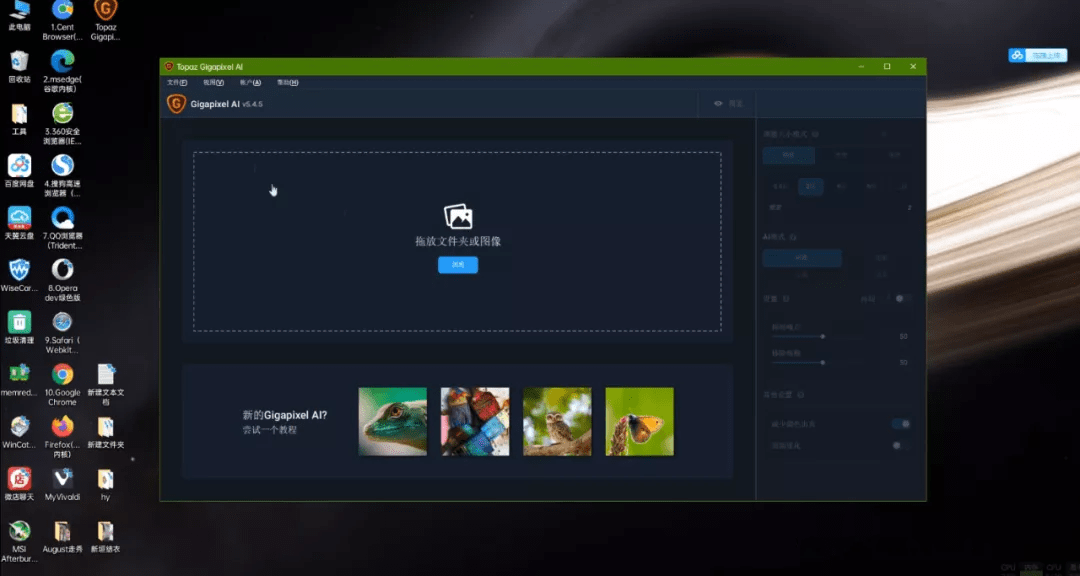Viewport: 1080px width, 576px height.
Task: Open the 视图(V) menu
Action: [x=214, y=83]
